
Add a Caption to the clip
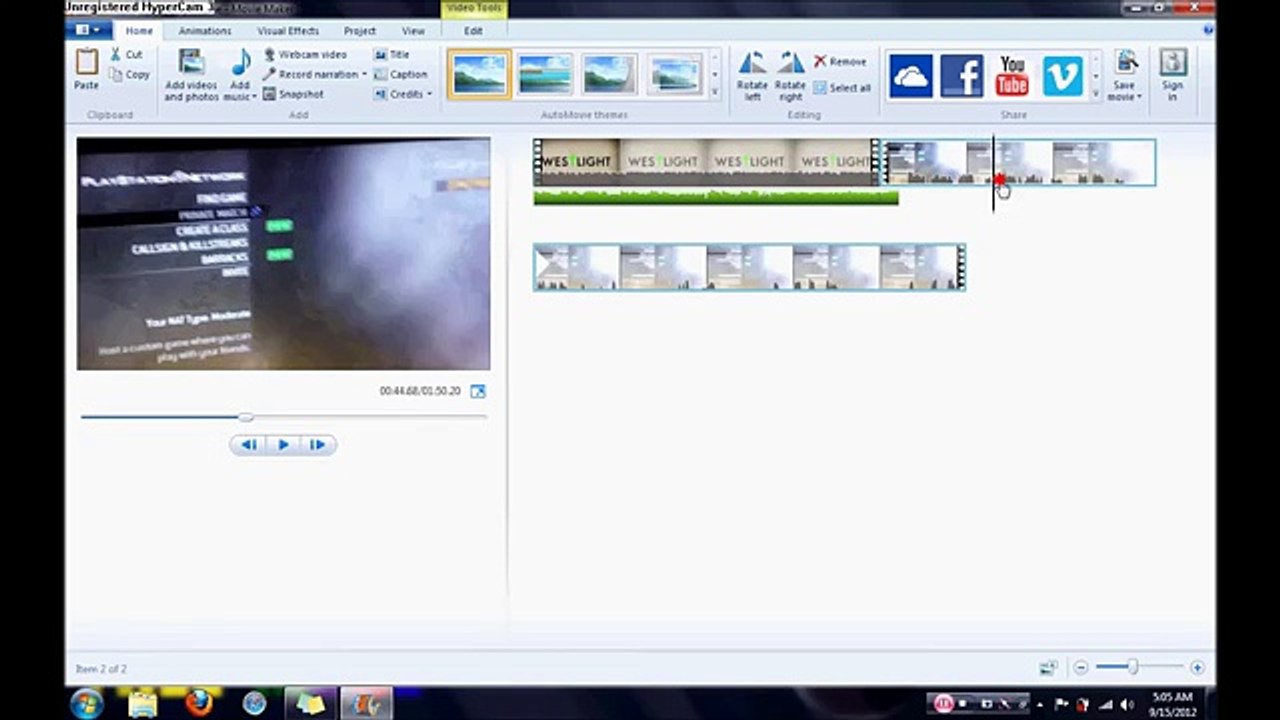[400, 74]
